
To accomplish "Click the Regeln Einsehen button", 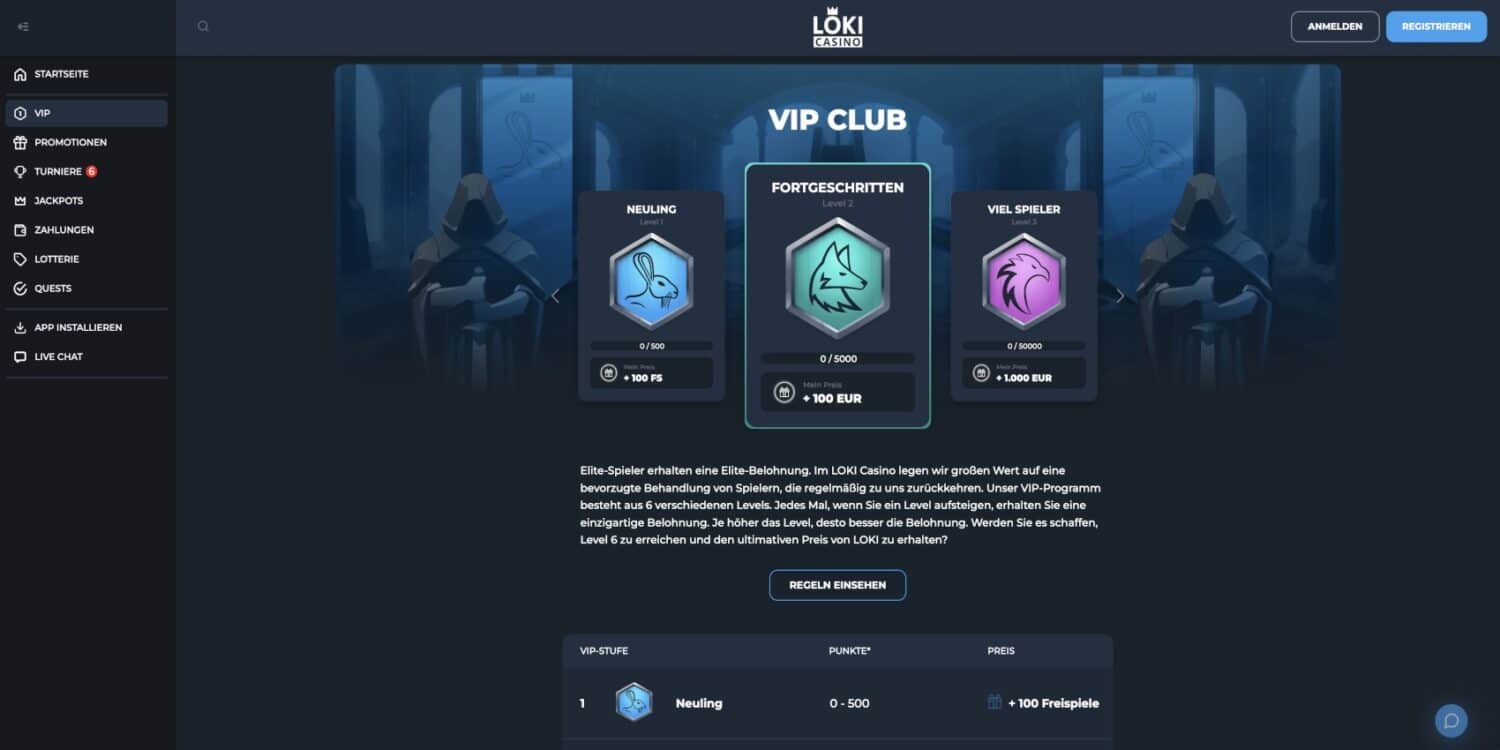I will pos(837,585).
